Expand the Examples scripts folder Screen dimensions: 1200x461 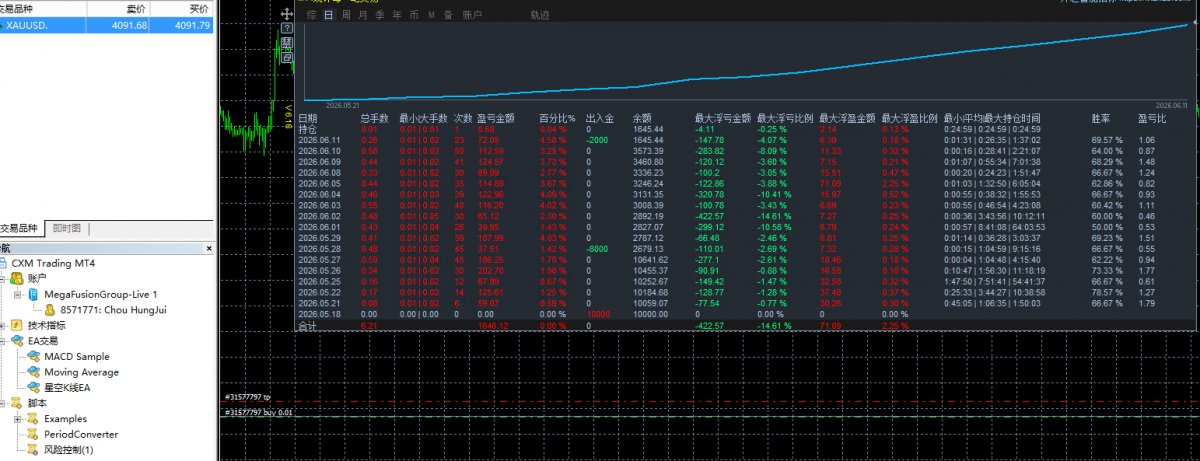[x=18, y=419]
